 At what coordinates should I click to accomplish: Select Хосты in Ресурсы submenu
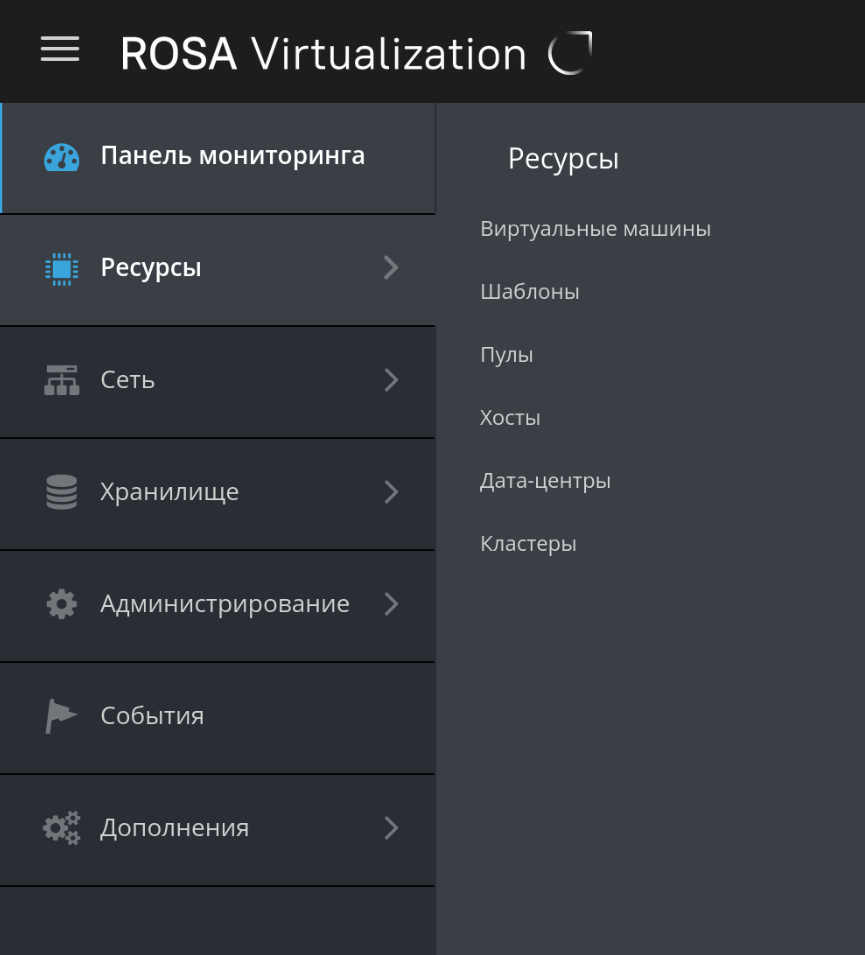tap(510, 418)
